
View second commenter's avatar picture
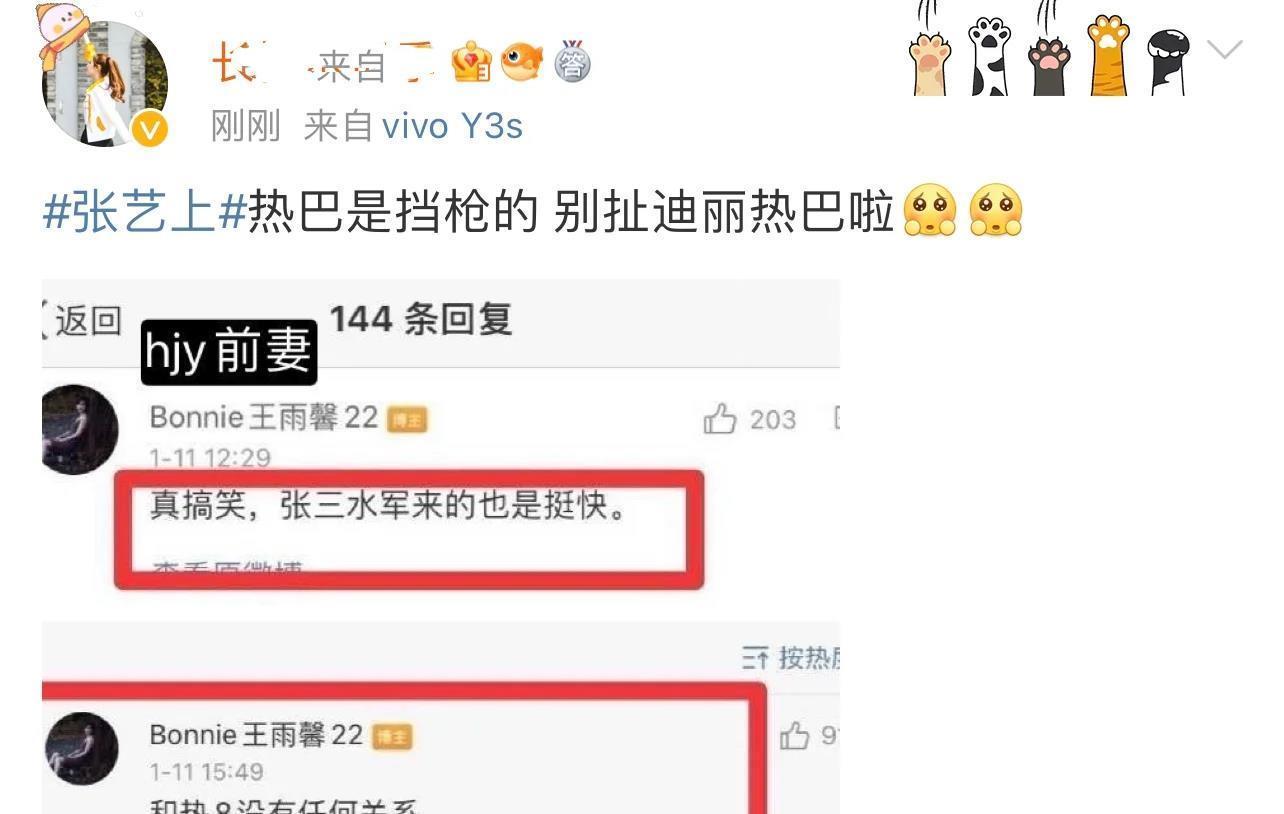pos(81,748)
